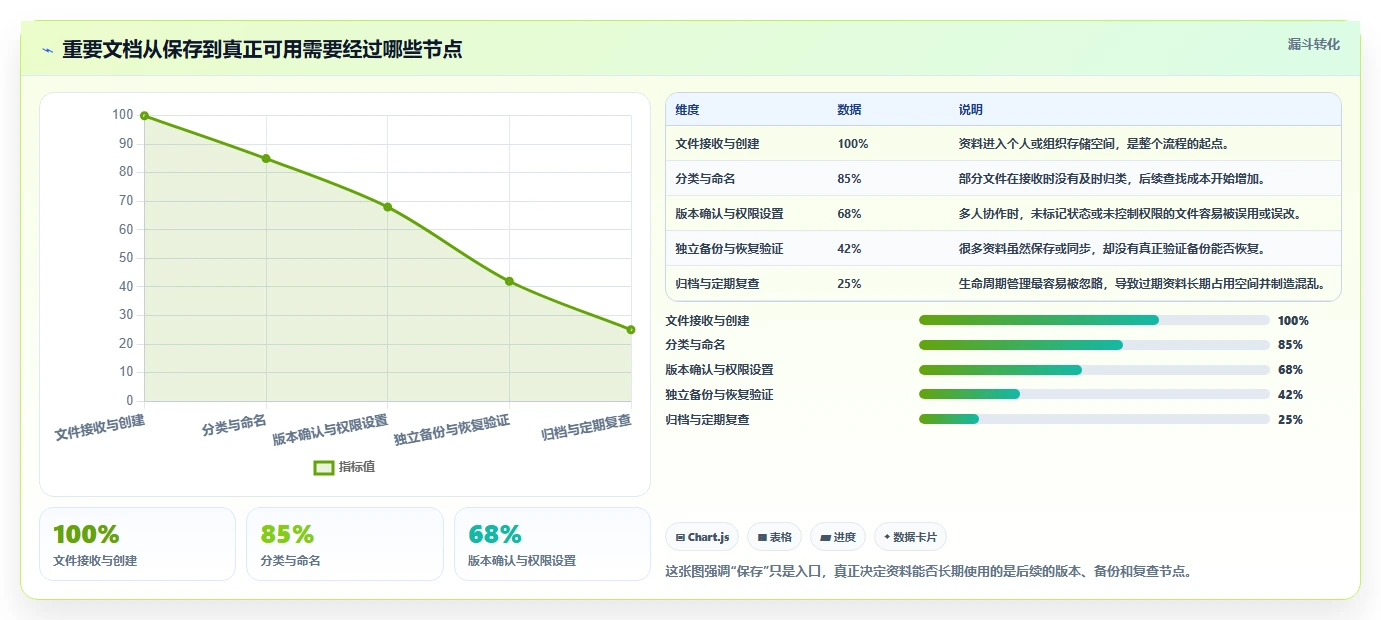This screenshot has width=1381, height=620.
Task: Click the 25% label beside the last progress bar
Action: pos(1290,420)
